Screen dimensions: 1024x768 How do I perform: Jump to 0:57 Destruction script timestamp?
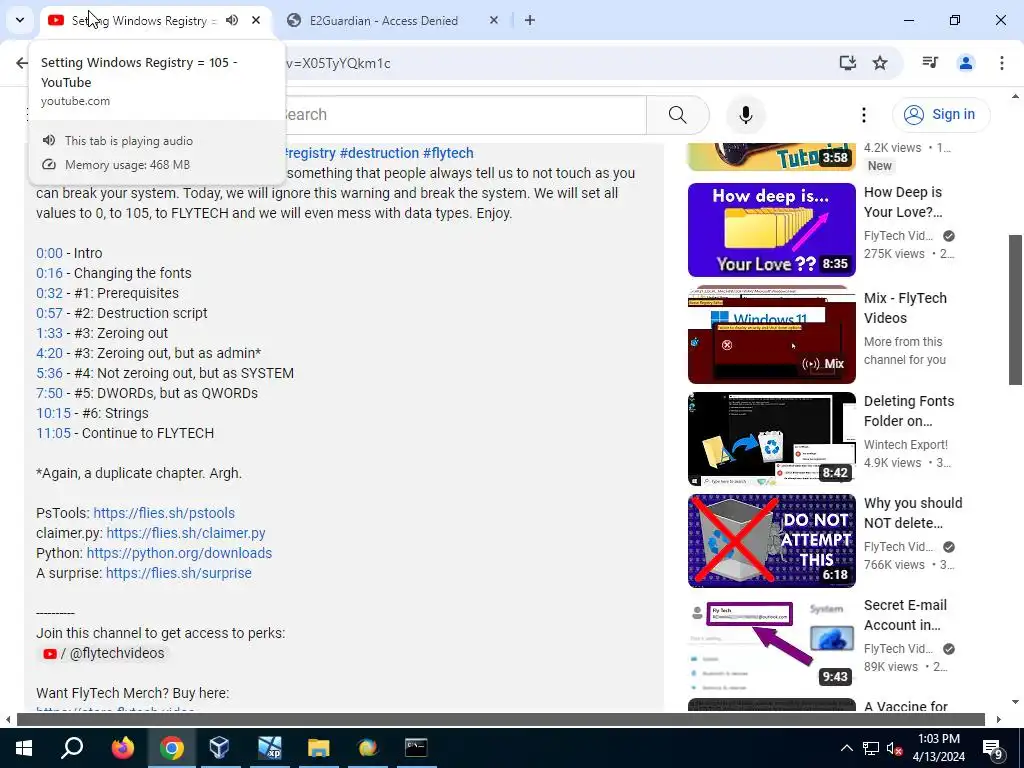pyautogui.click(x=50, y=313)
